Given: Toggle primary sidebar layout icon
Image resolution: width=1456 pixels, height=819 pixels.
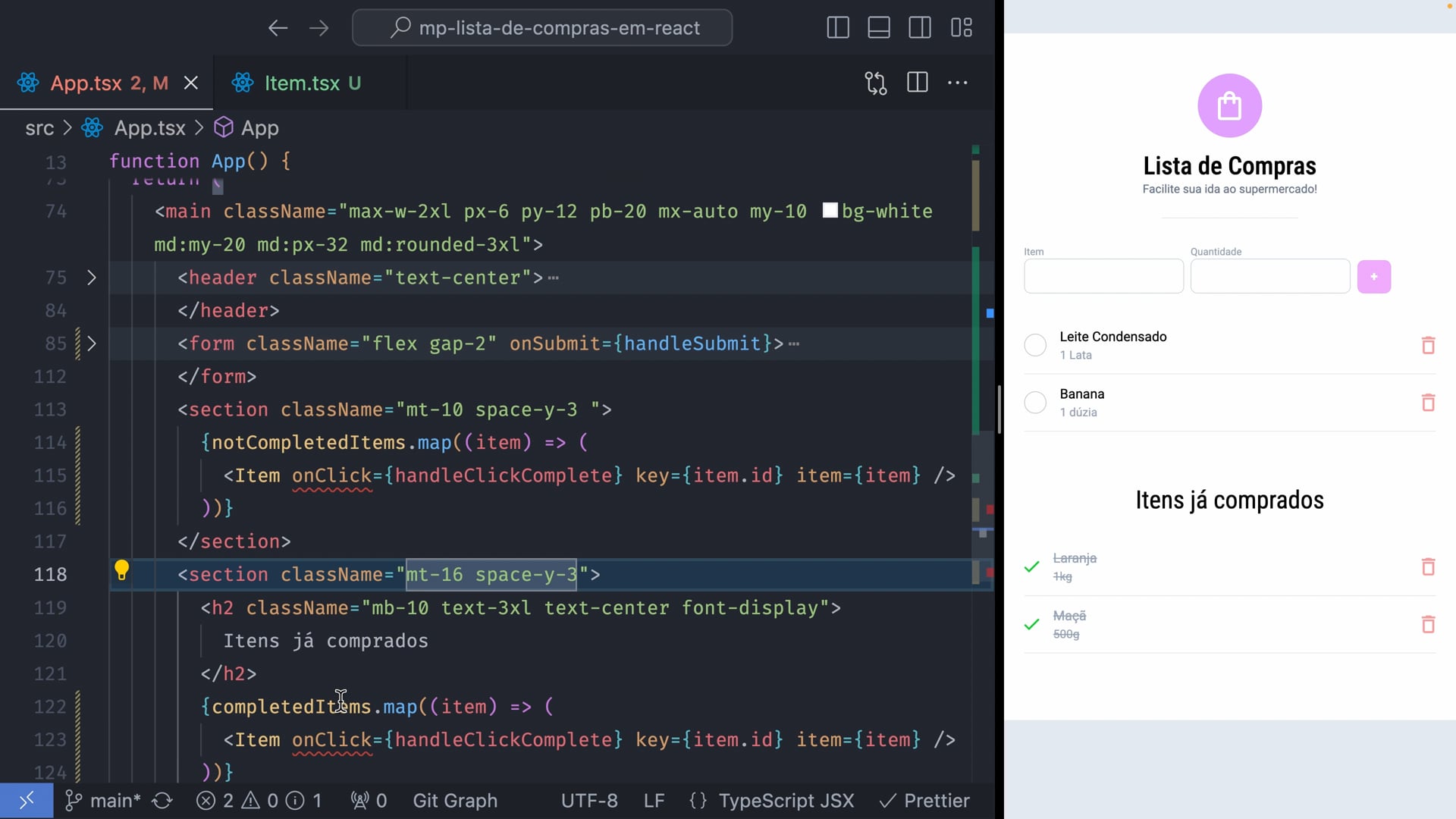Looking at the screenshot, I should (x=837, y=28).
